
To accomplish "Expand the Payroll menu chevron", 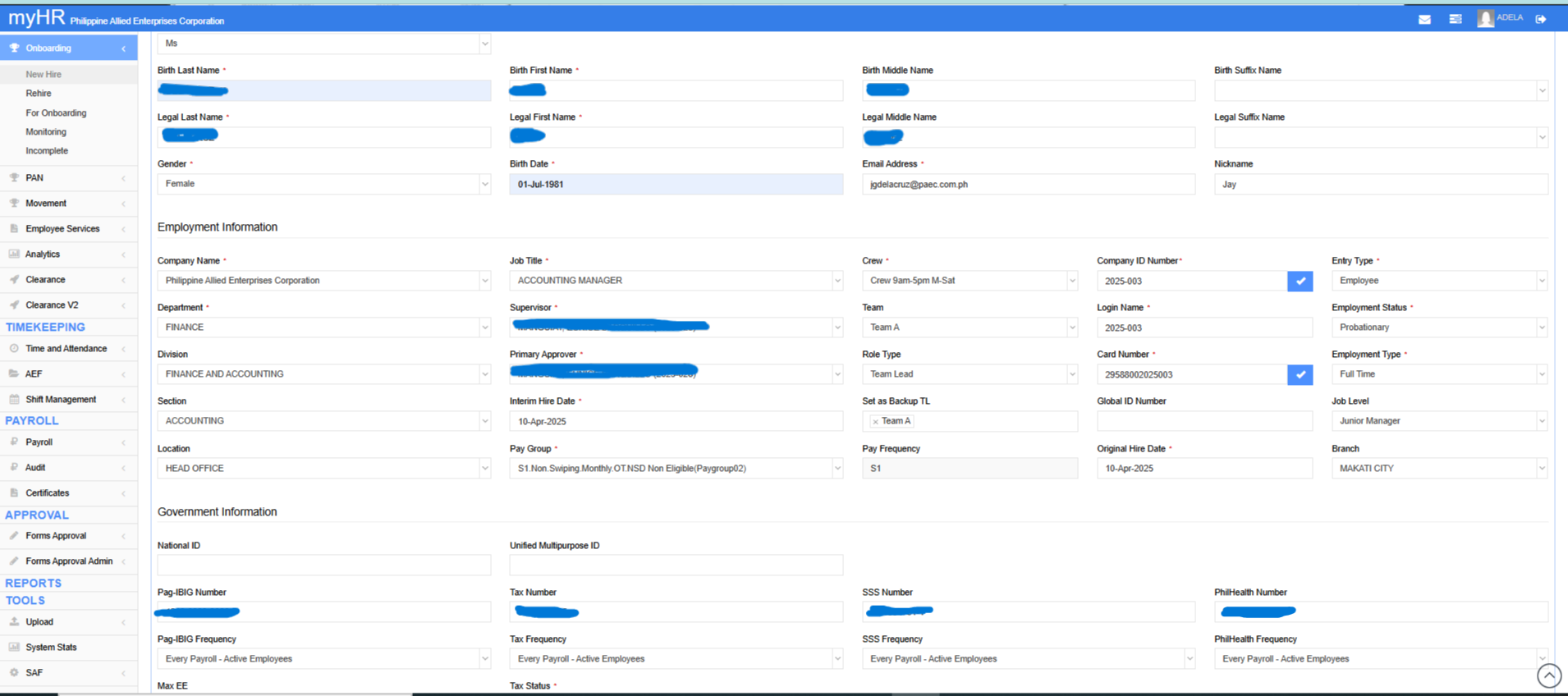I will [x=124, y=442].
